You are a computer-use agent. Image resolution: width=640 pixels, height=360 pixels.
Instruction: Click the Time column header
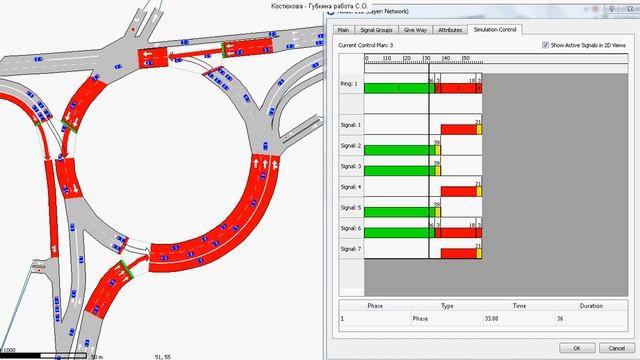(x=519, y=306)
